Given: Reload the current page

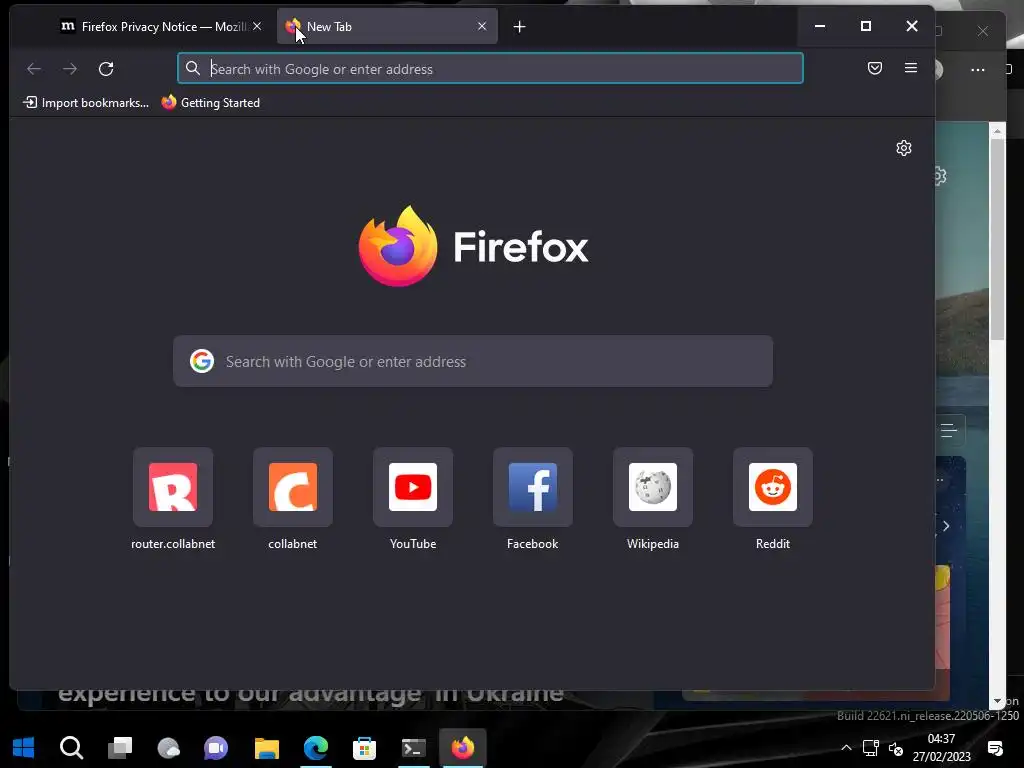Looking at the screenshot, I should coord(106,69).
